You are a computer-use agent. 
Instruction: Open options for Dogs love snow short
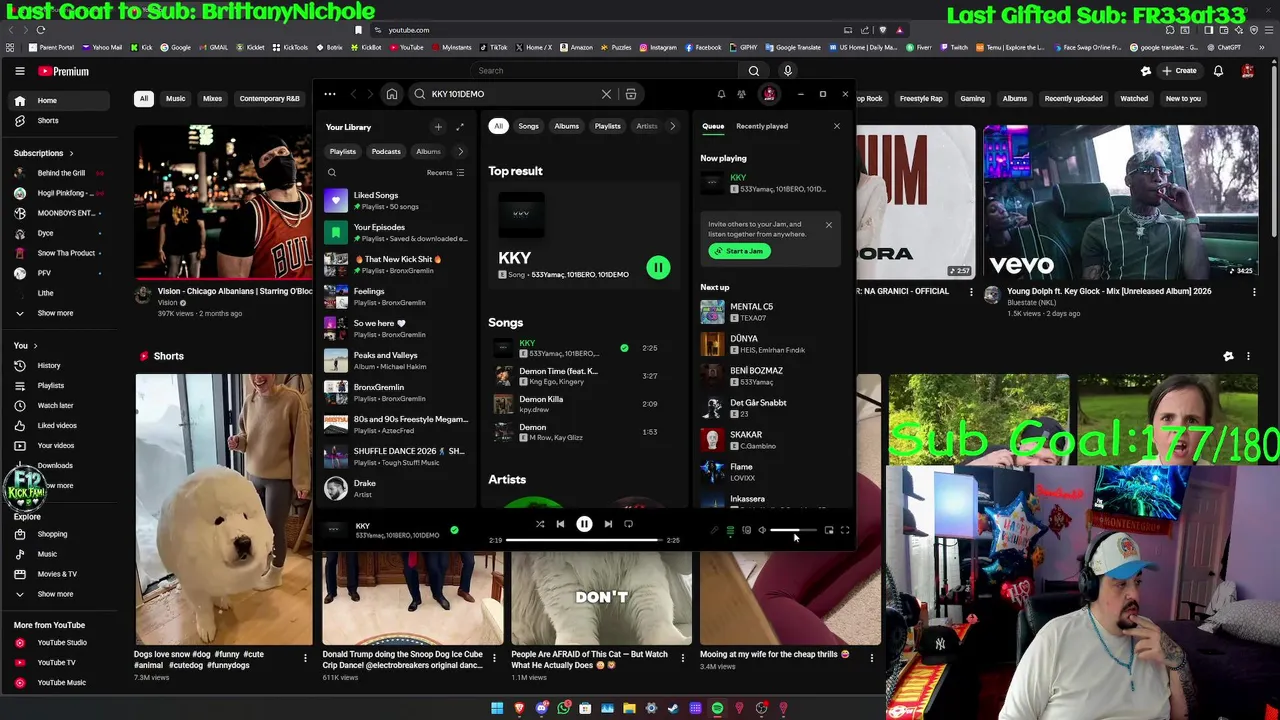click(305, 658)
